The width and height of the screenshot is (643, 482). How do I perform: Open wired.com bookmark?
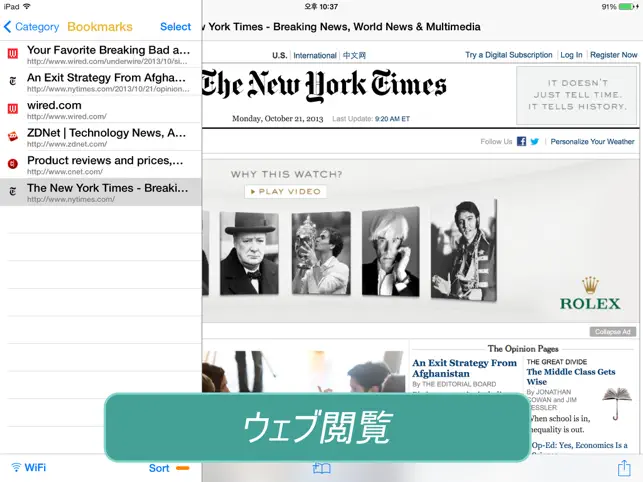click(100, 110)
